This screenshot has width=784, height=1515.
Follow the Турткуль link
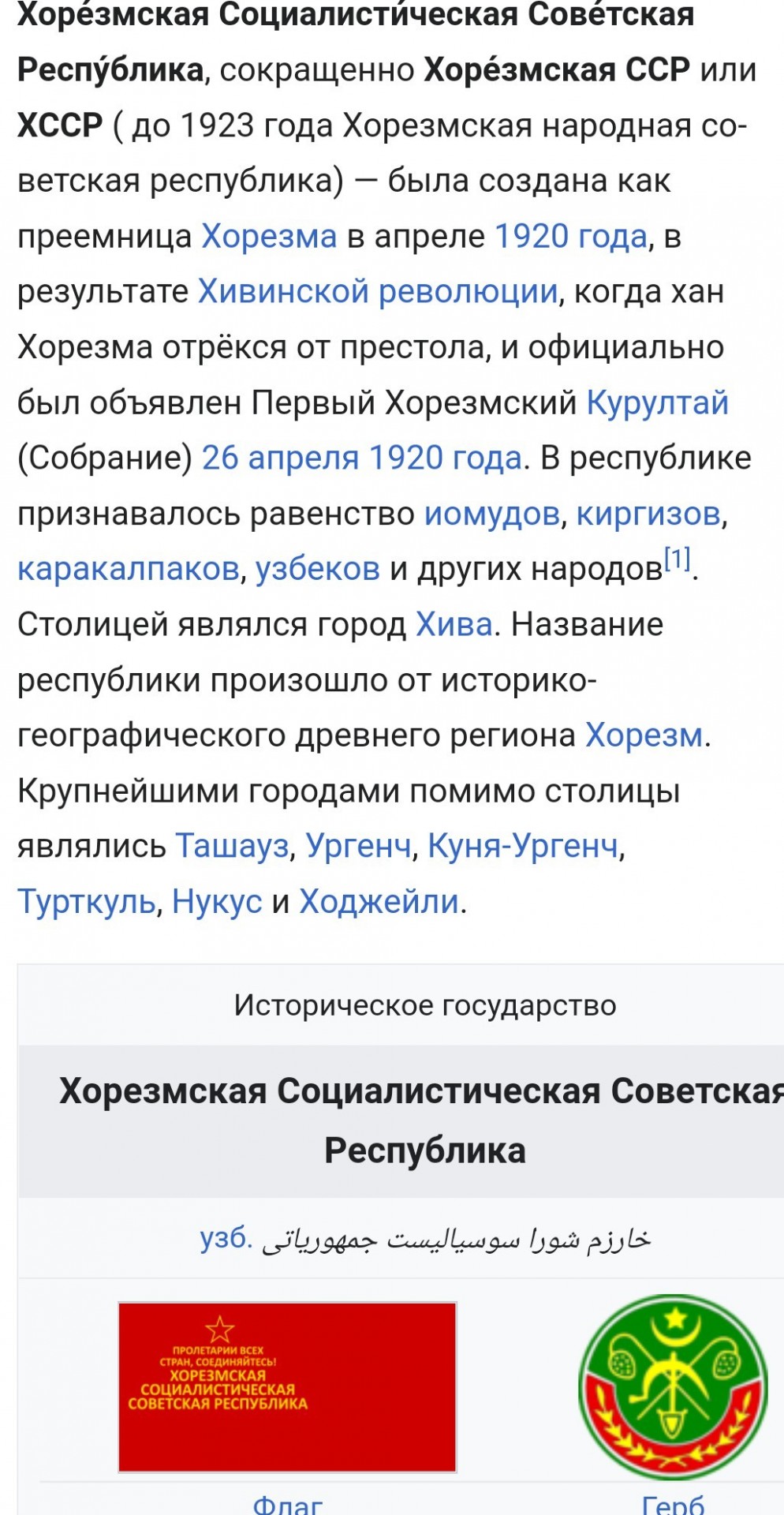(87, 901)
